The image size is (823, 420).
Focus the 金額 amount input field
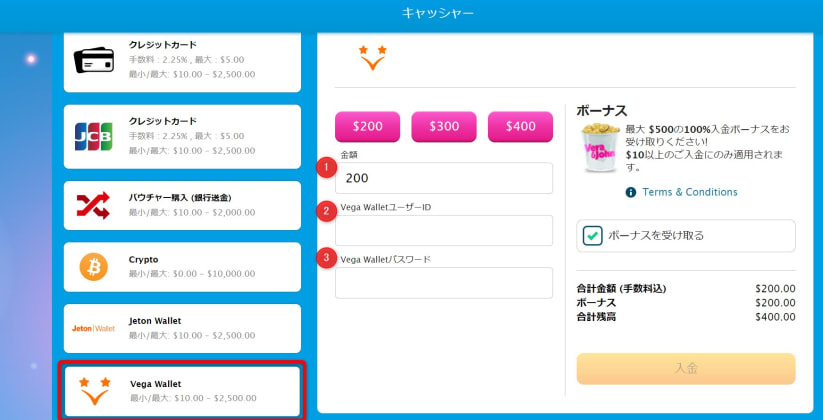click(x=444, y=178)
